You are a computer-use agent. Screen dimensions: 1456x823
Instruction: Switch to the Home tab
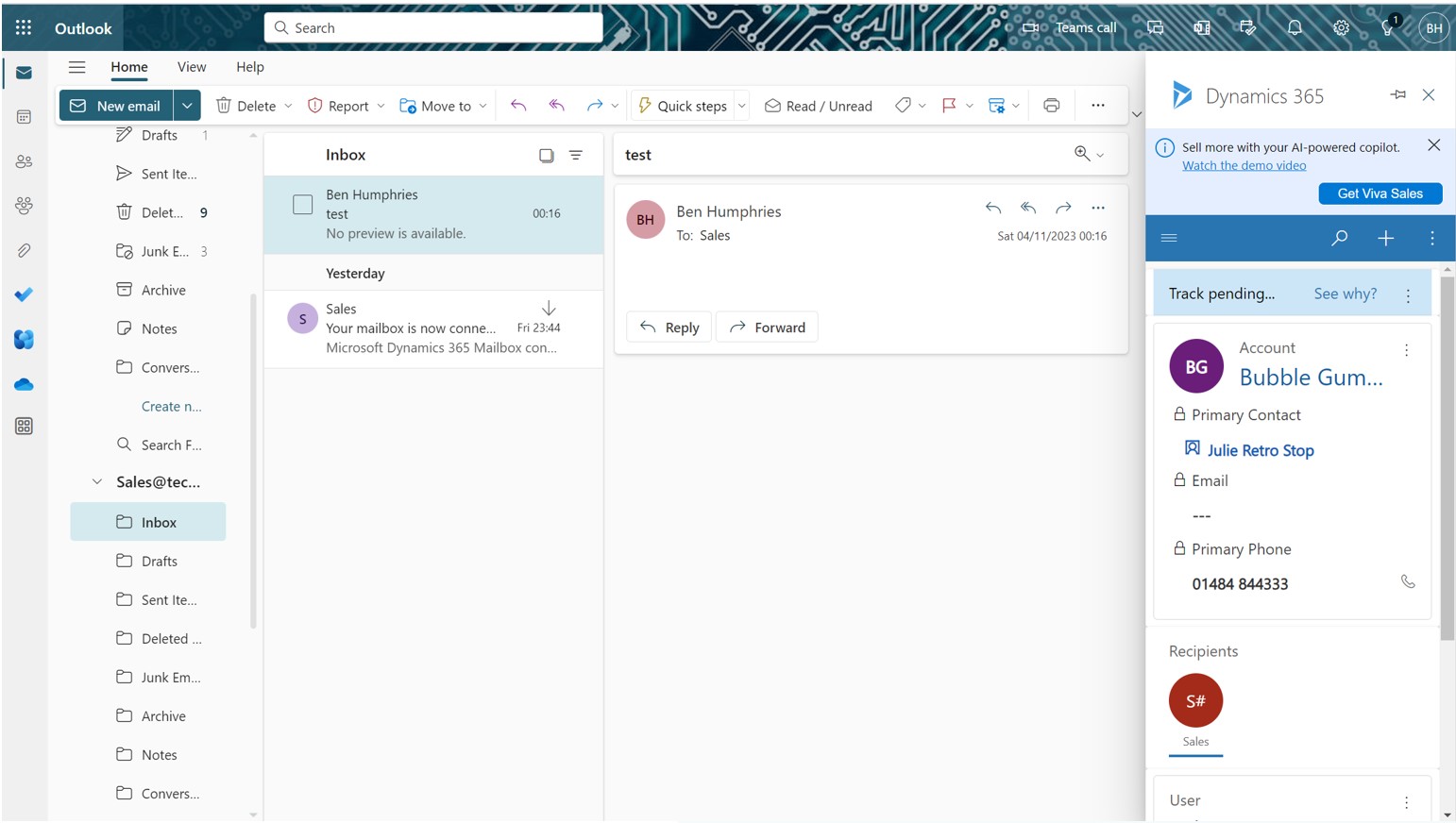tap(129, 67)
